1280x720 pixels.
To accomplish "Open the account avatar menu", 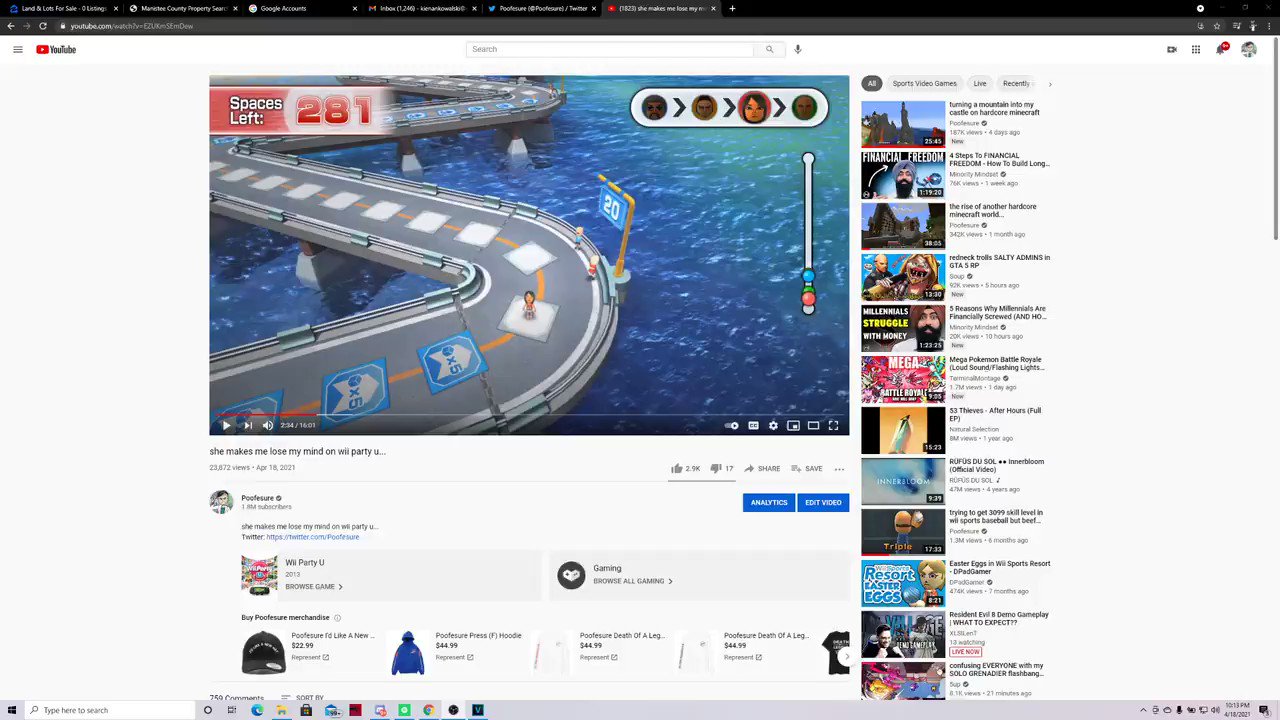I will point(1249,49).
